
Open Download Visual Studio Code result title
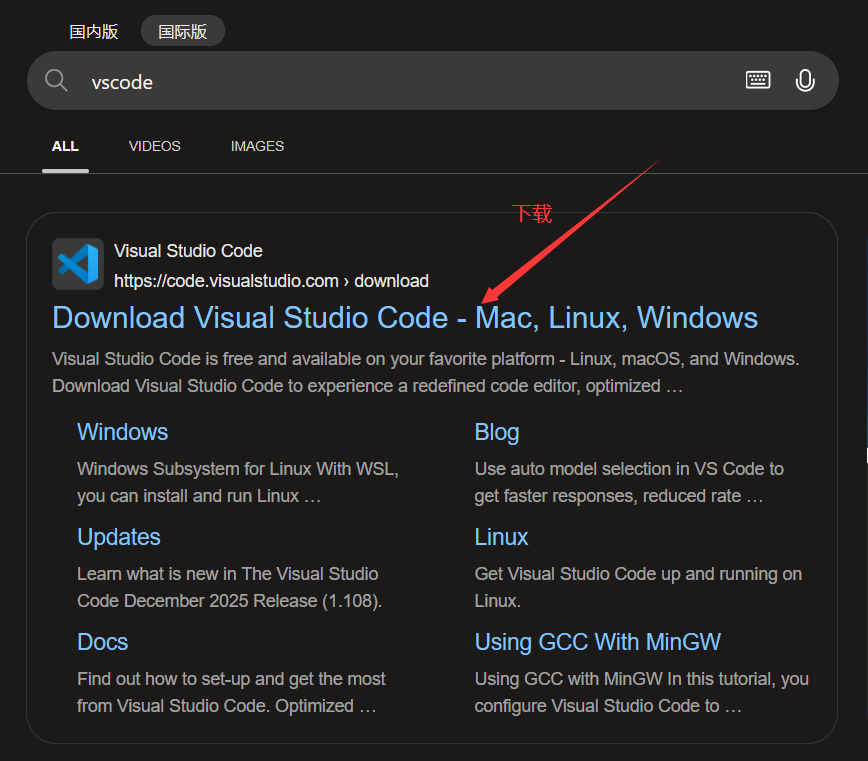coord(405,318)
